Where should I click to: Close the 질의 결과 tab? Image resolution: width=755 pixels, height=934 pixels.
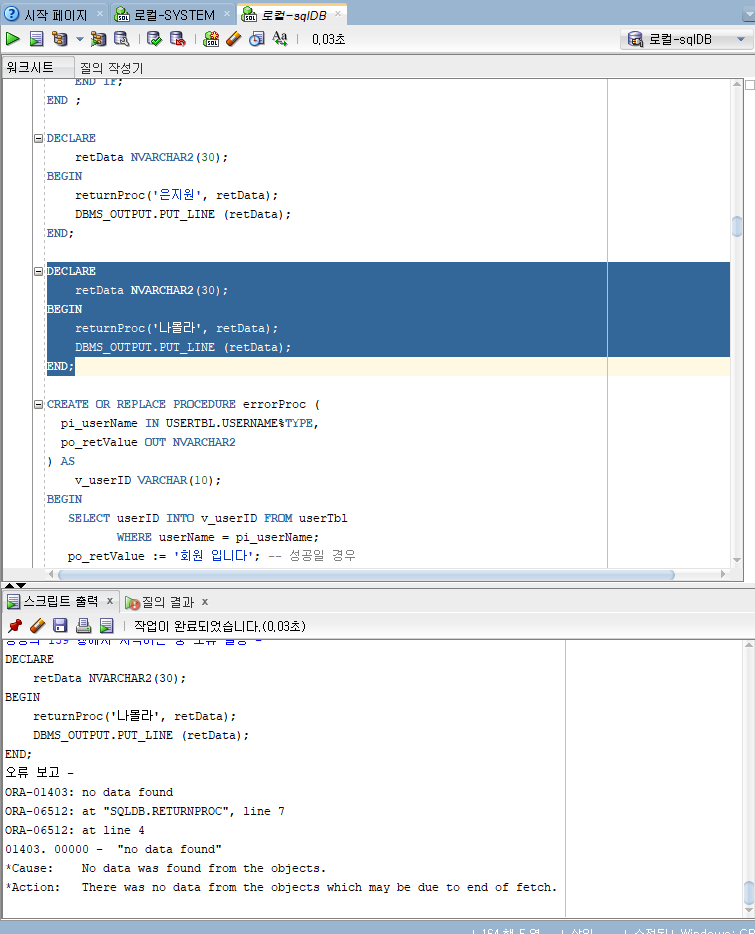tap(205, 602)
